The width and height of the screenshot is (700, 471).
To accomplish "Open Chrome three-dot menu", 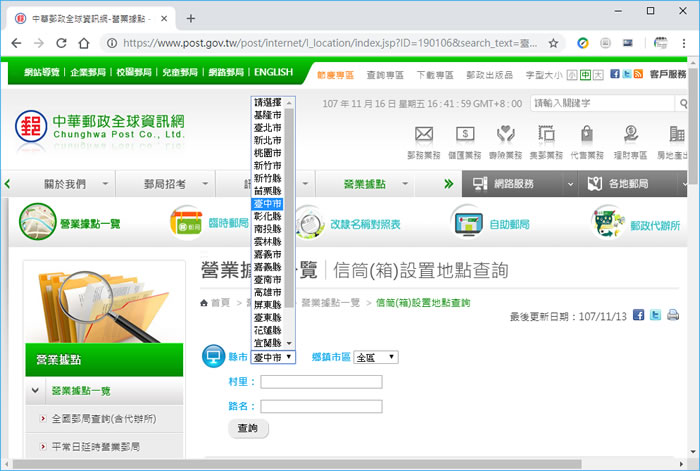I will pos(683,43).
